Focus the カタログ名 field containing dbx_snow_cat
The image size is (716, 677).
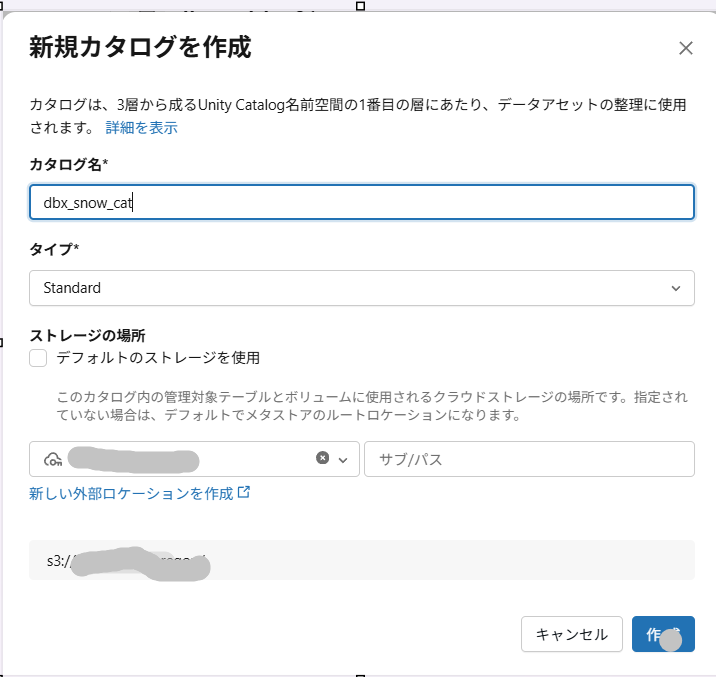click(362, 202)
